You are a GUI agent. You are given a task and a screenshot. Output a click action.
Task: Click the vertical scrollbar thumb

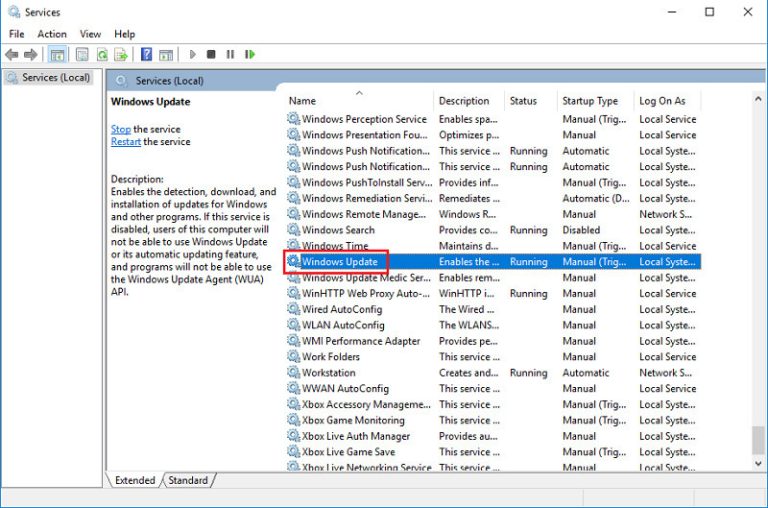pyautogui.click(x=758, y=440)
